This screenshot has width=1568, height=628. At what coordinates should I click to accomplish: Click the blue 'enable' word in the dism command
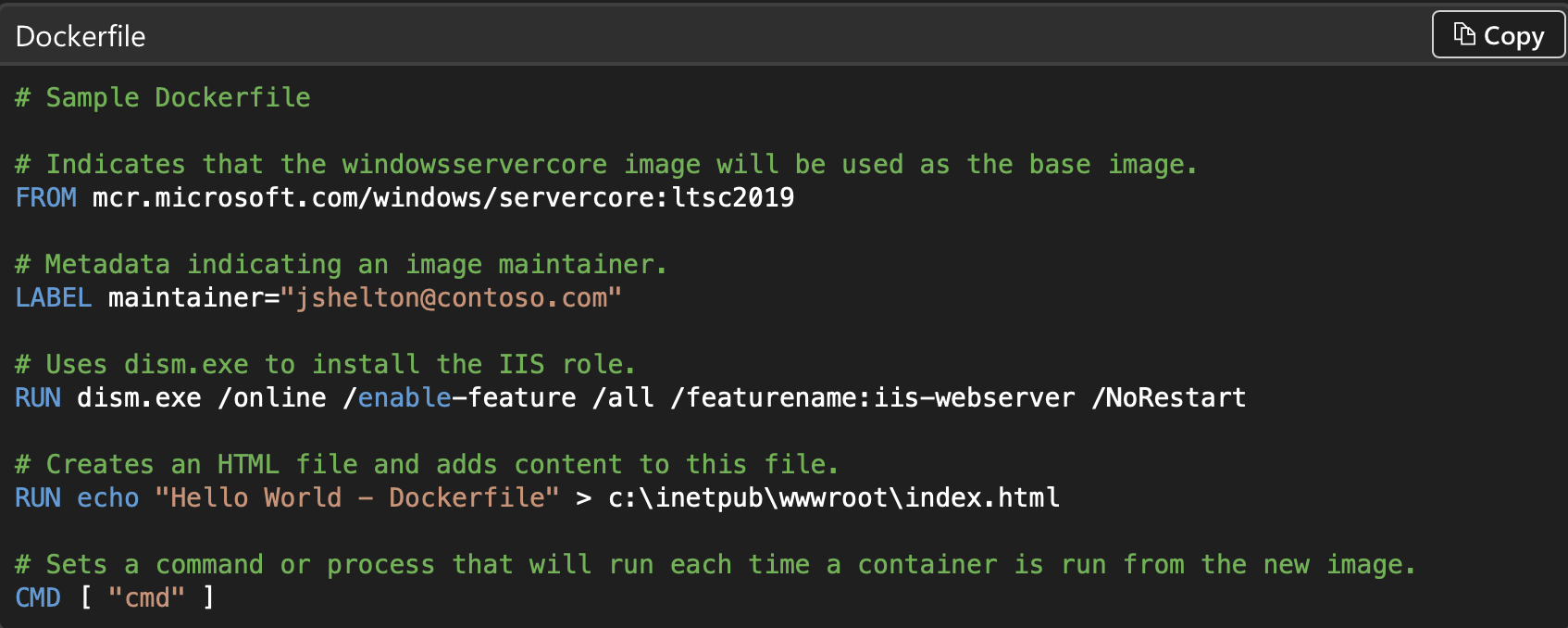[x=404, y=397]
